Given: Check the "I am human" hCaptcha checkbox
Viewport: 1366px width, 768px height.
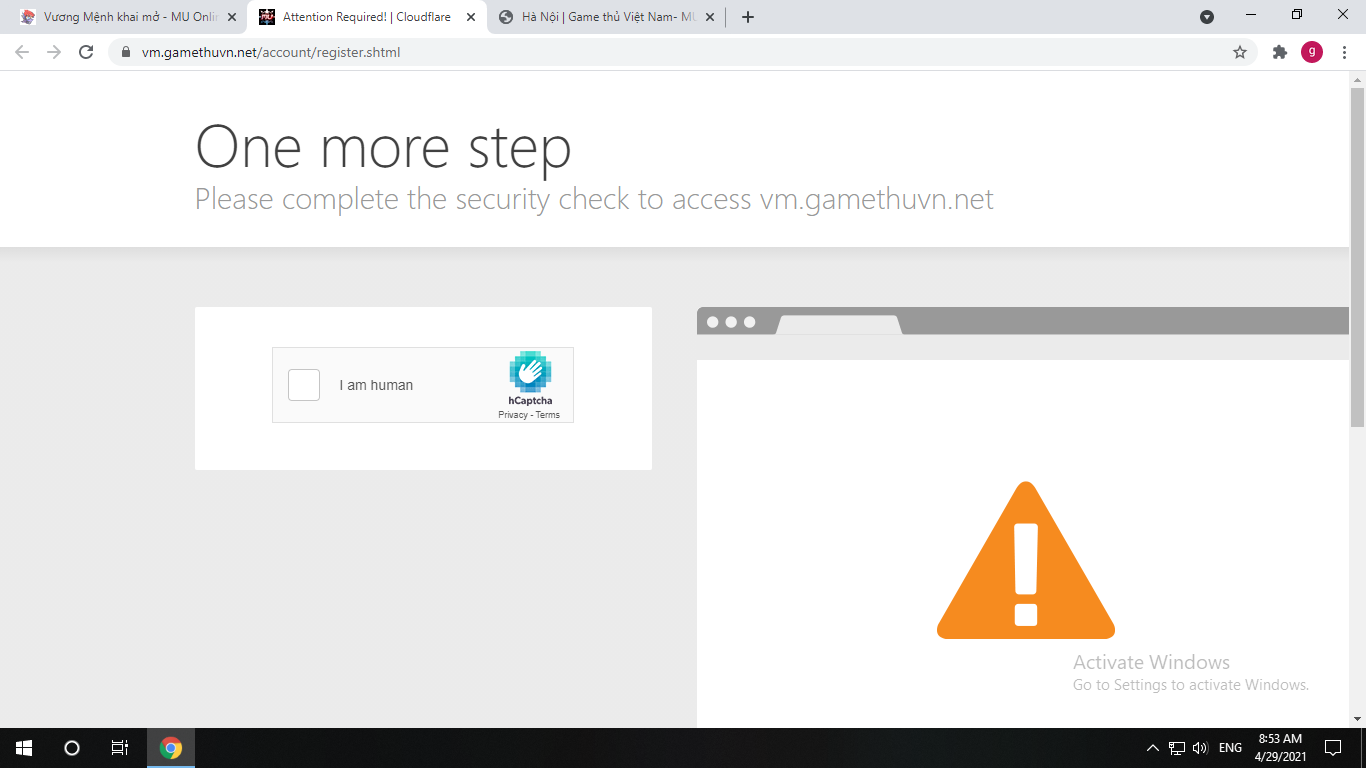Looking at the screenshot, I should click(304, 385).
